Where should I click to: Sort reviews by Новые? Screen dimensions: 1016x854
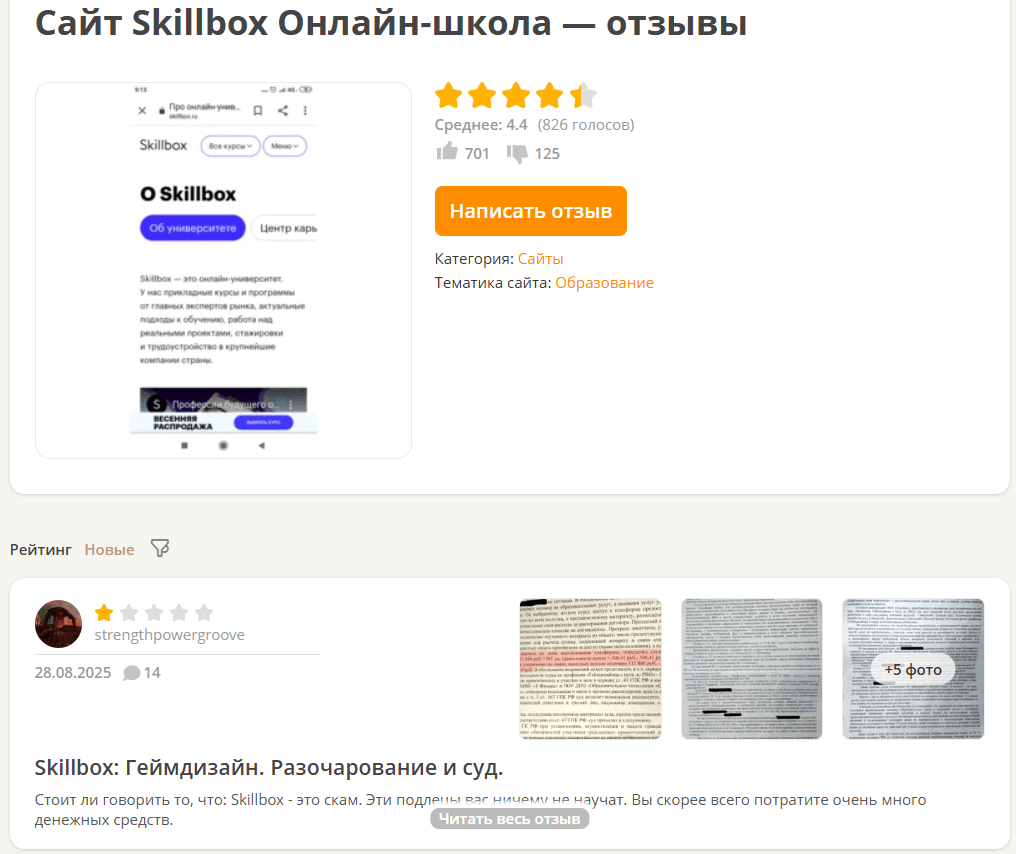coord(110,549)
